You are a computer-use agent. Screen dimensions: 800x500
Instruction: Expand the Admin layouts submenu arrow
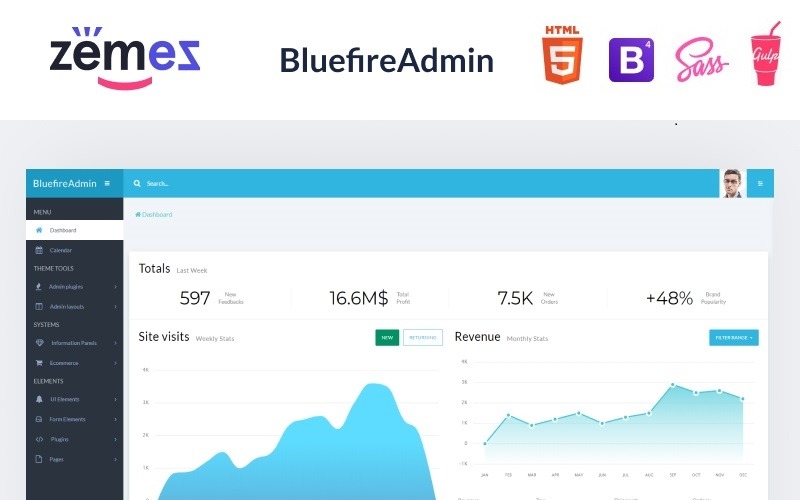tap(116, 306)
